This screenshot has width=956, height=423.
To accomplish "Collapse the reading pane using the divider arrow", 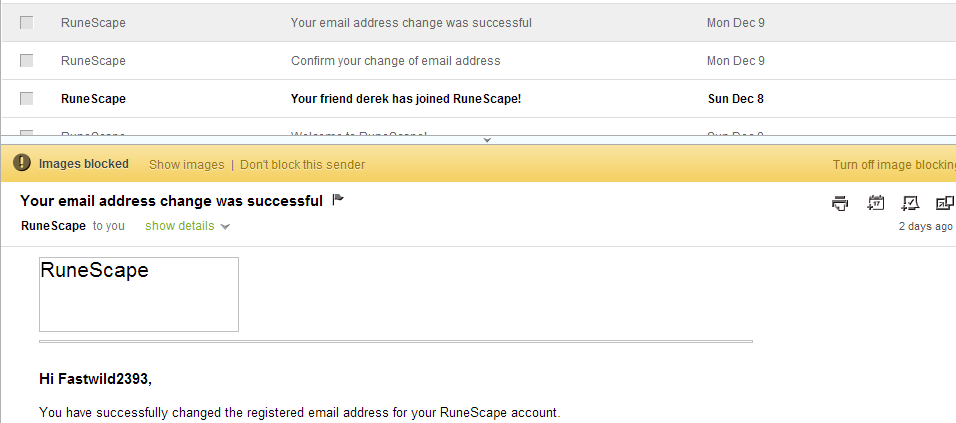I will 487,140.
